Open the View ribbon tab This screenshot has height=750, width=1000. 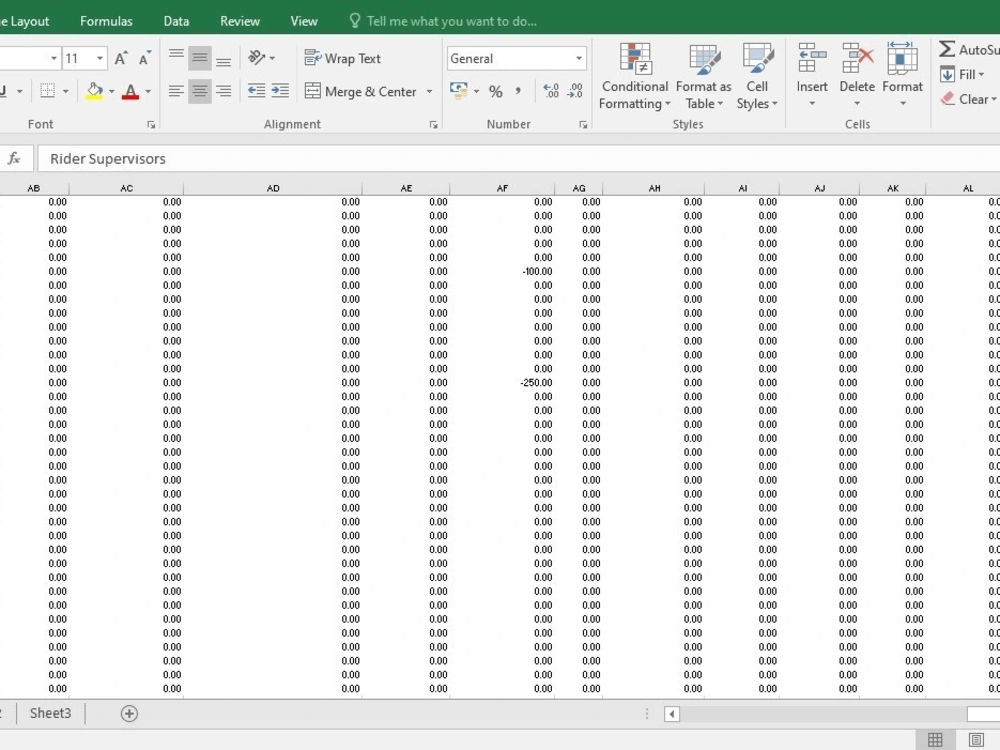(x=304, y=21)
